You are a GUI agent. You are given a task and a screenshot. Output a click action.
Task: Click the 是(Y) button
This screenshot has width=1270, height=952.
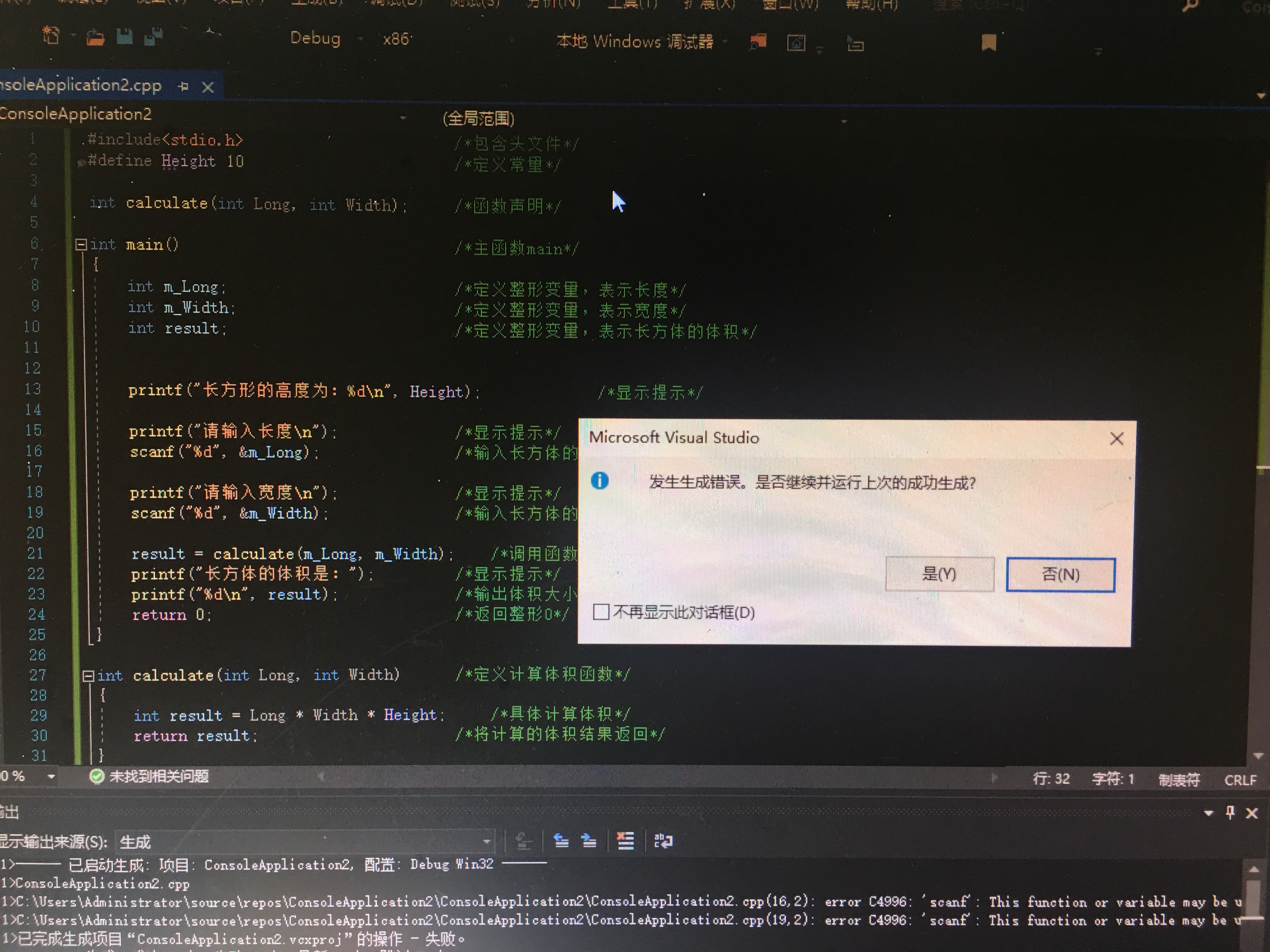(940, 573)
